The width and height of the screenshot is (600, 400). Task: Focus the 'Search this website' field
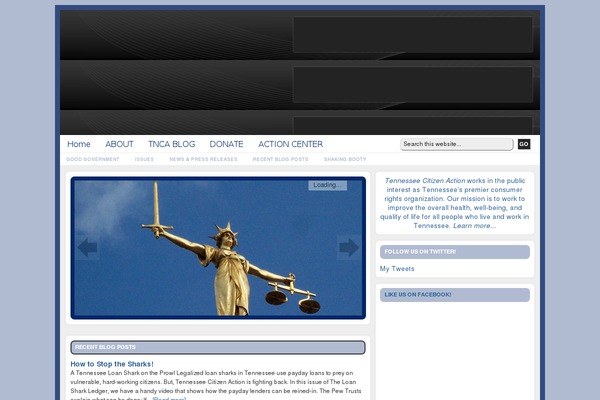457,144
